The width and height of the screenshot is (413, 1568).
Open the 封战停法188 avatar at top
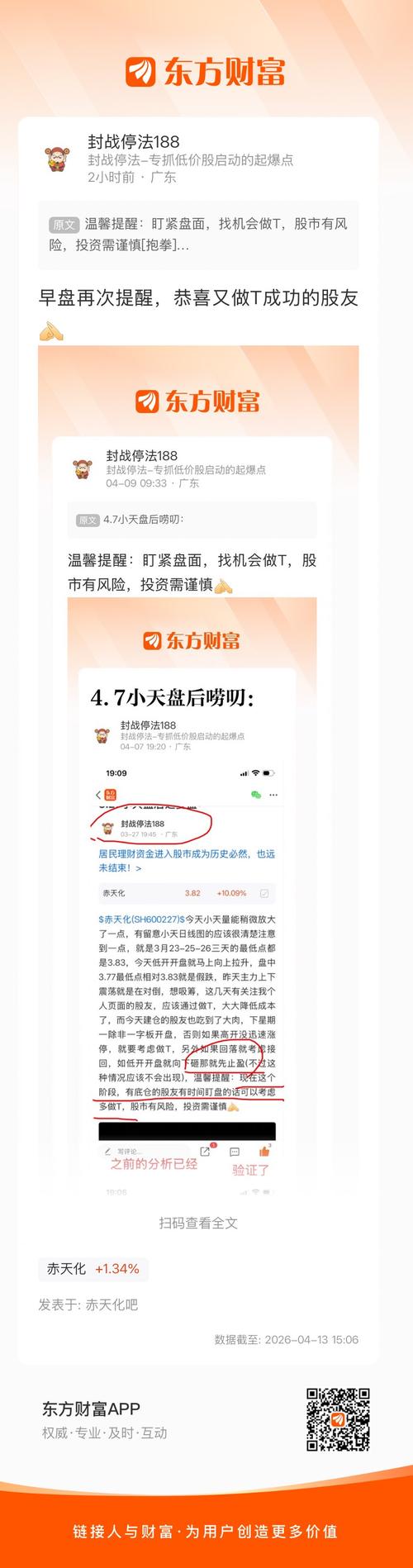(x=58, y=159)
